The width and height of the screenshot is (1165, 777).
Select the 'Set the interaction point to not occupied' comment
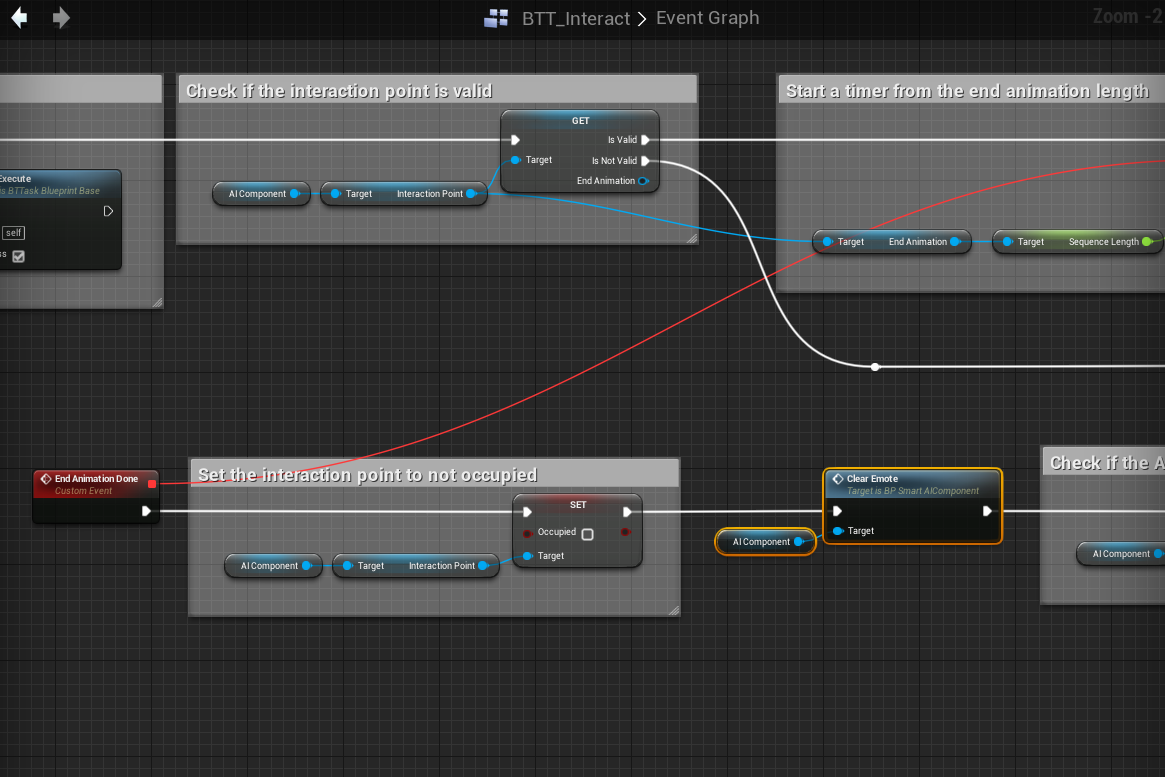367,475
